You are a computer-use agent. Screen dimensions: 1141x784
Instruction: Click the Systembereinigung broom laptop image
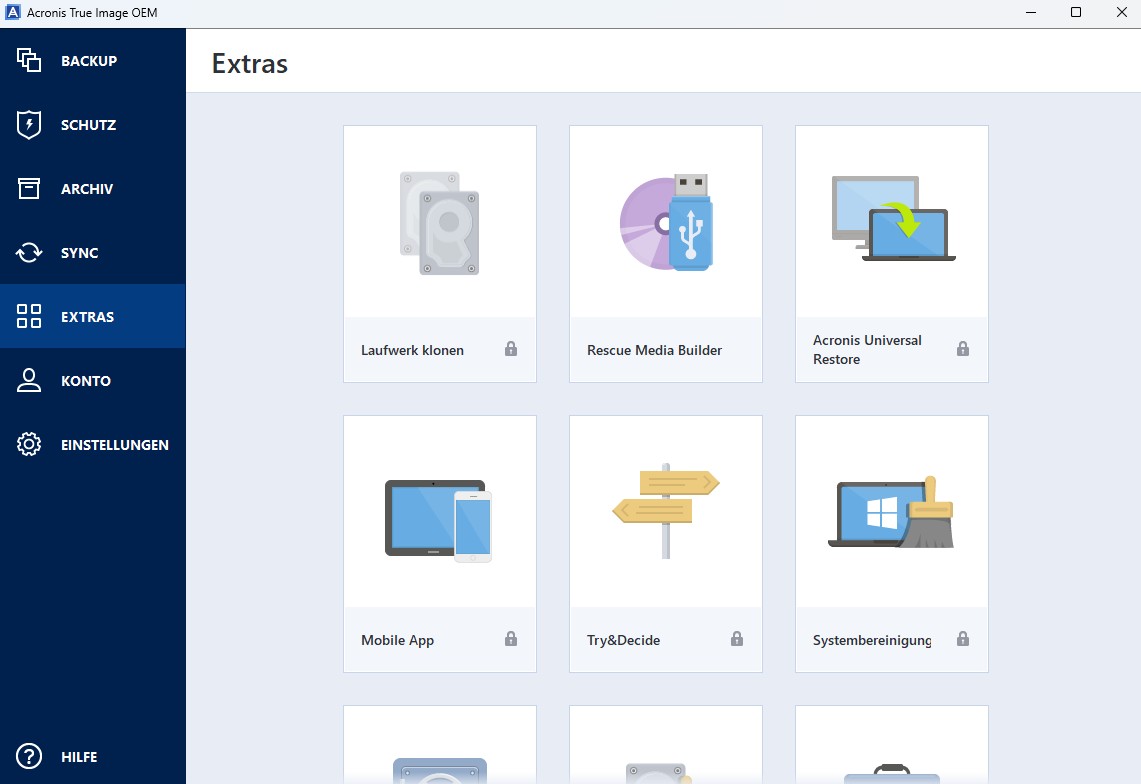tap(891, 512)
